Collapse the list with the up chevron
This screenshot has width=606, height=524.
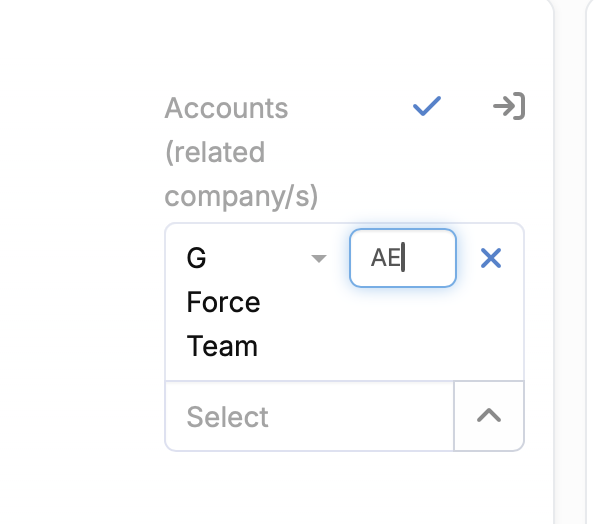[489, 416]
